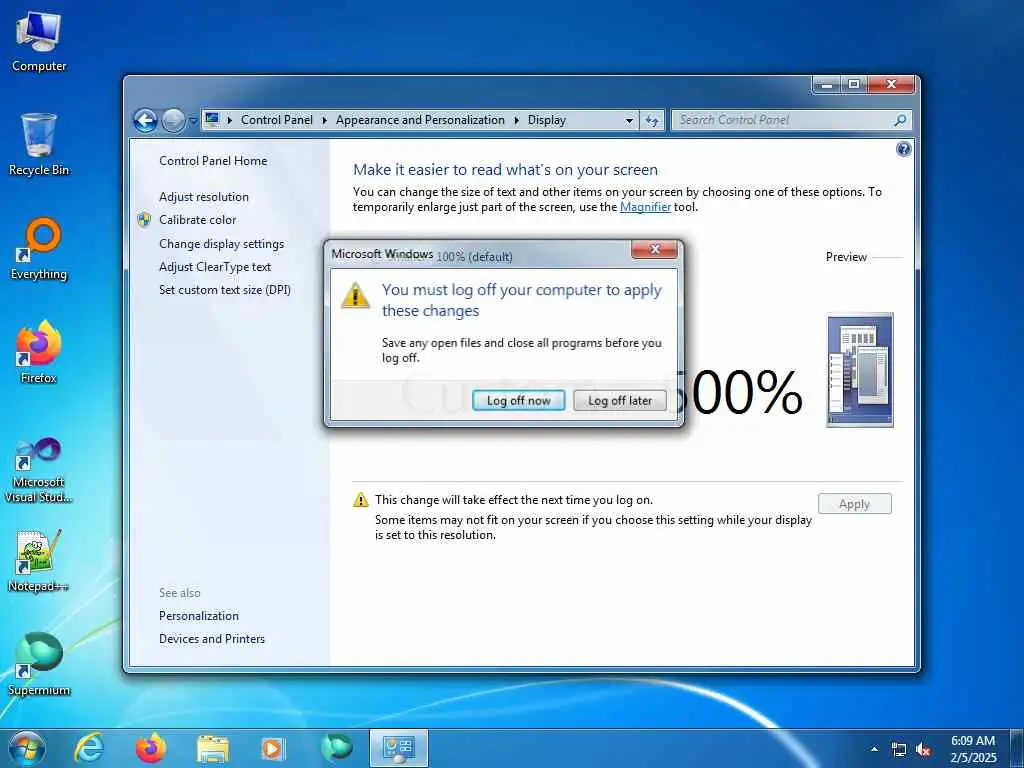Open Calibrate color link
1024x768 pixels.
(x=197, y=220)
